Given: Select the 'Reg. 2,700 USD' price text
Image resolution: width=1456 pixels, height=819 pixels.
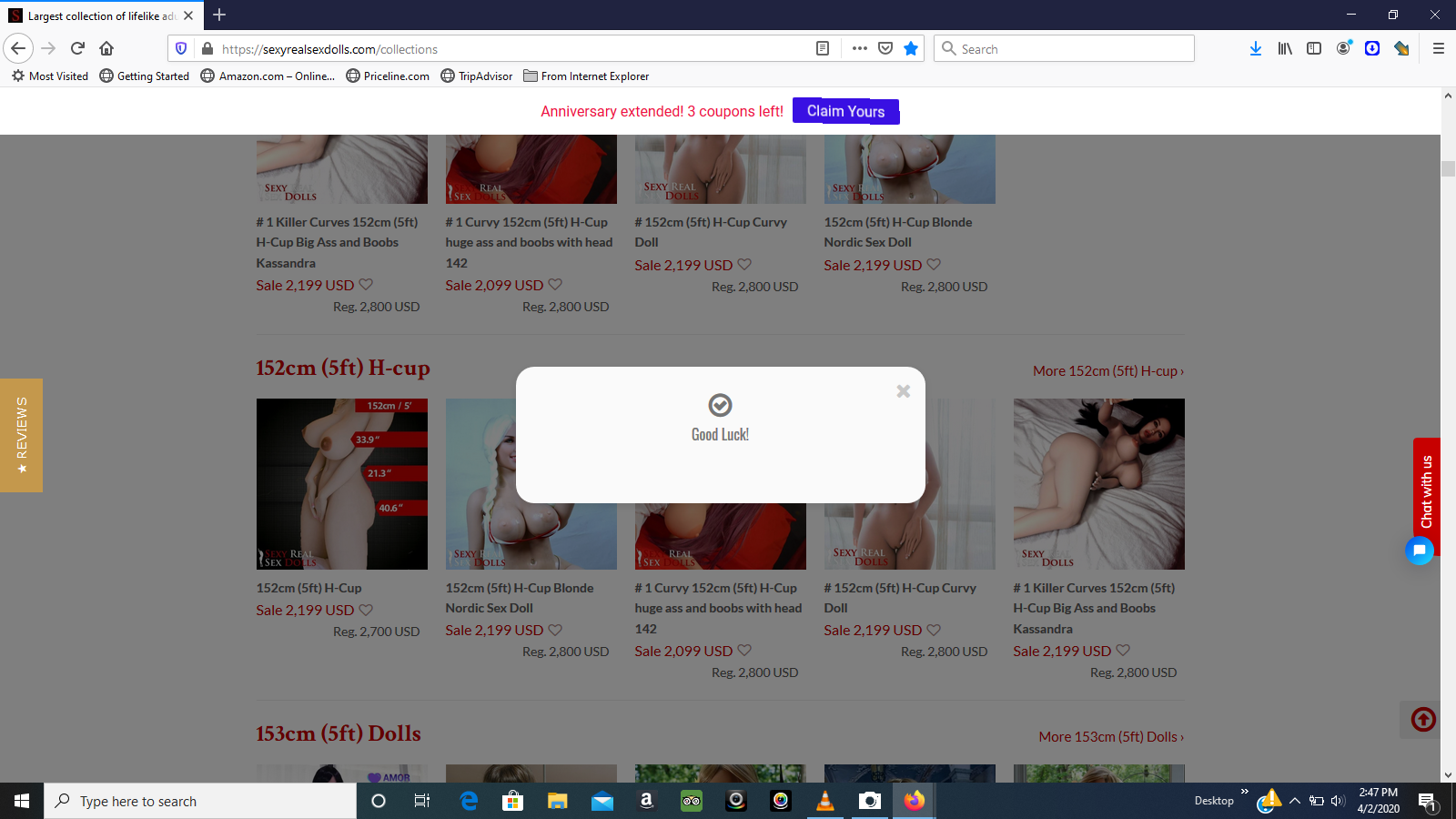Looking at the screenshot, I should pos(377,632).
